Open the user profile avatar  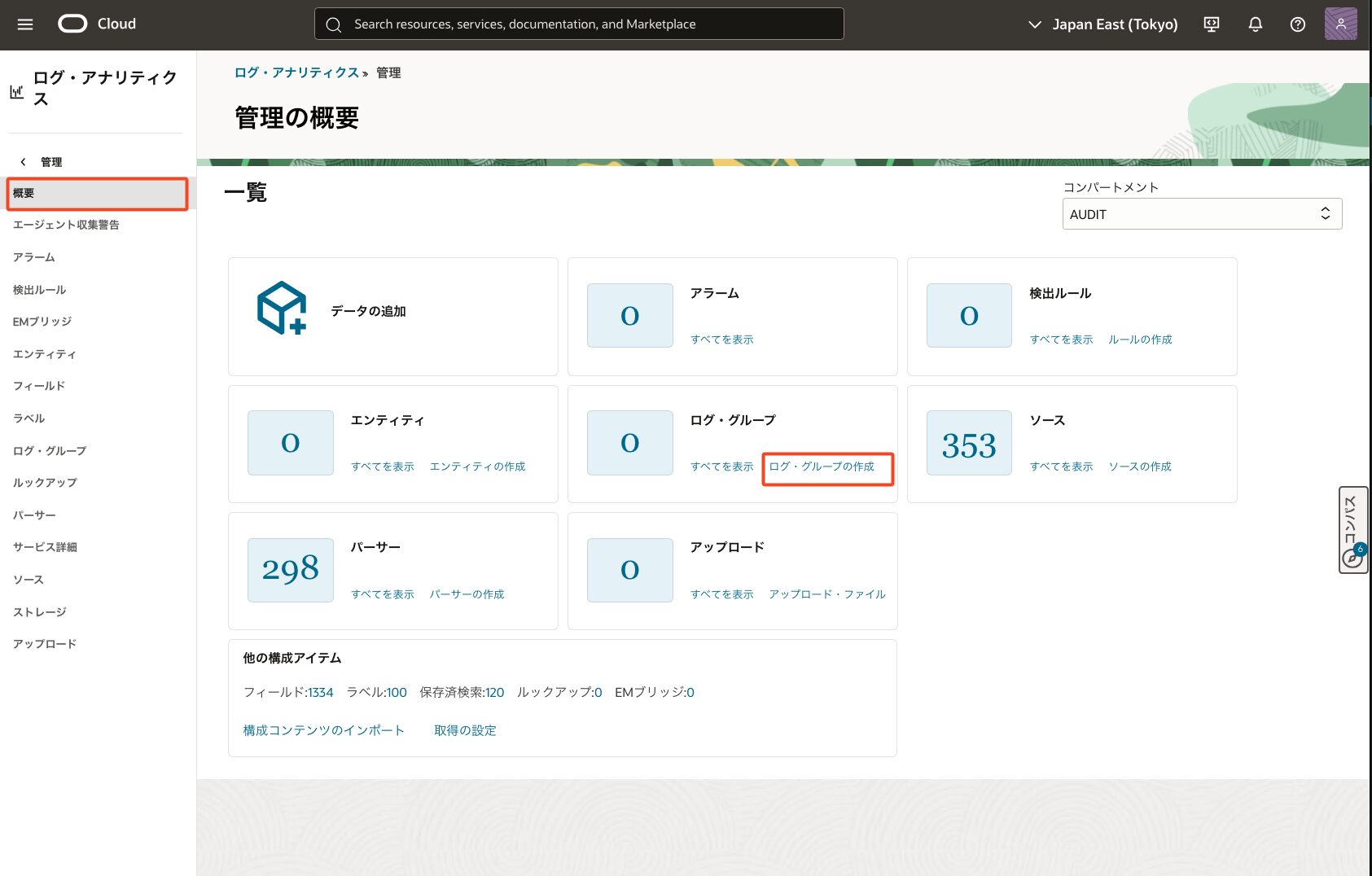(1340, 24)
